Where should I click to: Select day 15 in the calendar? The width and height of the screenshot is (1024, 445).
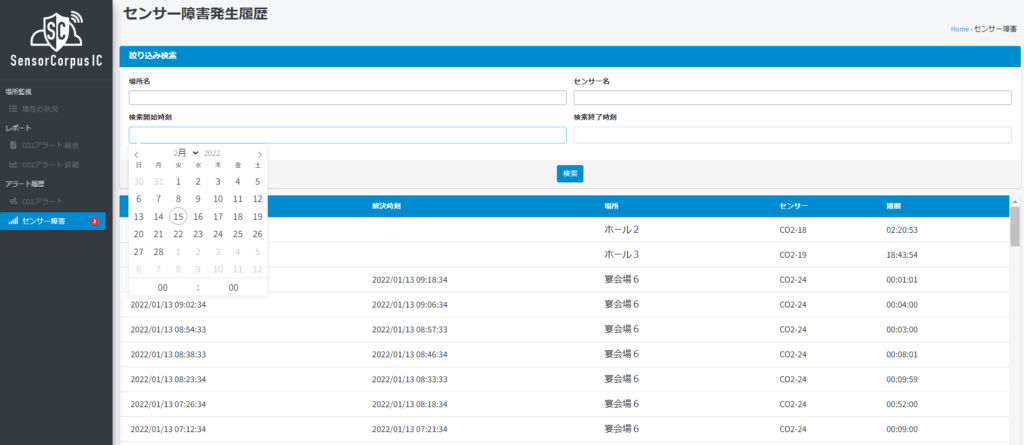(178, 216)
